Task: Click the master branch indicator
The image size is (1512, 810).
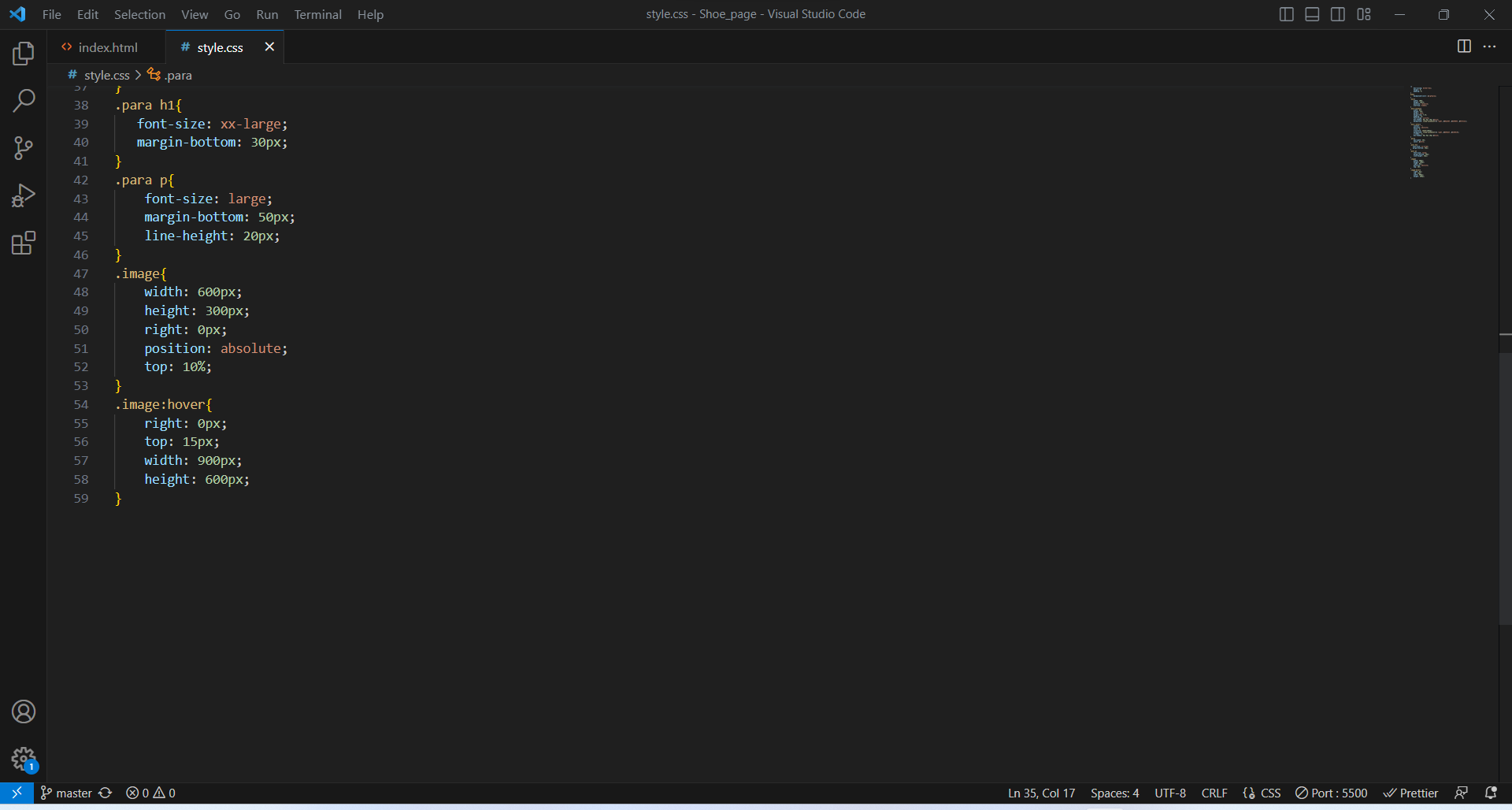Action: tap(66, 793)
